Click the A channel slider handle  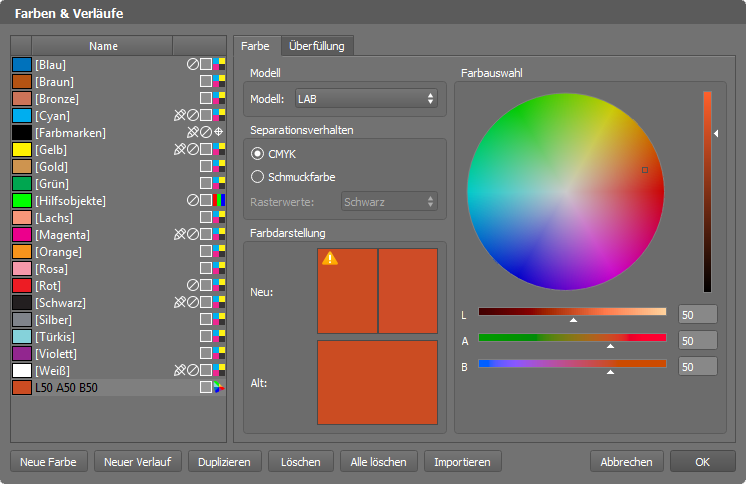click(610, 346)
